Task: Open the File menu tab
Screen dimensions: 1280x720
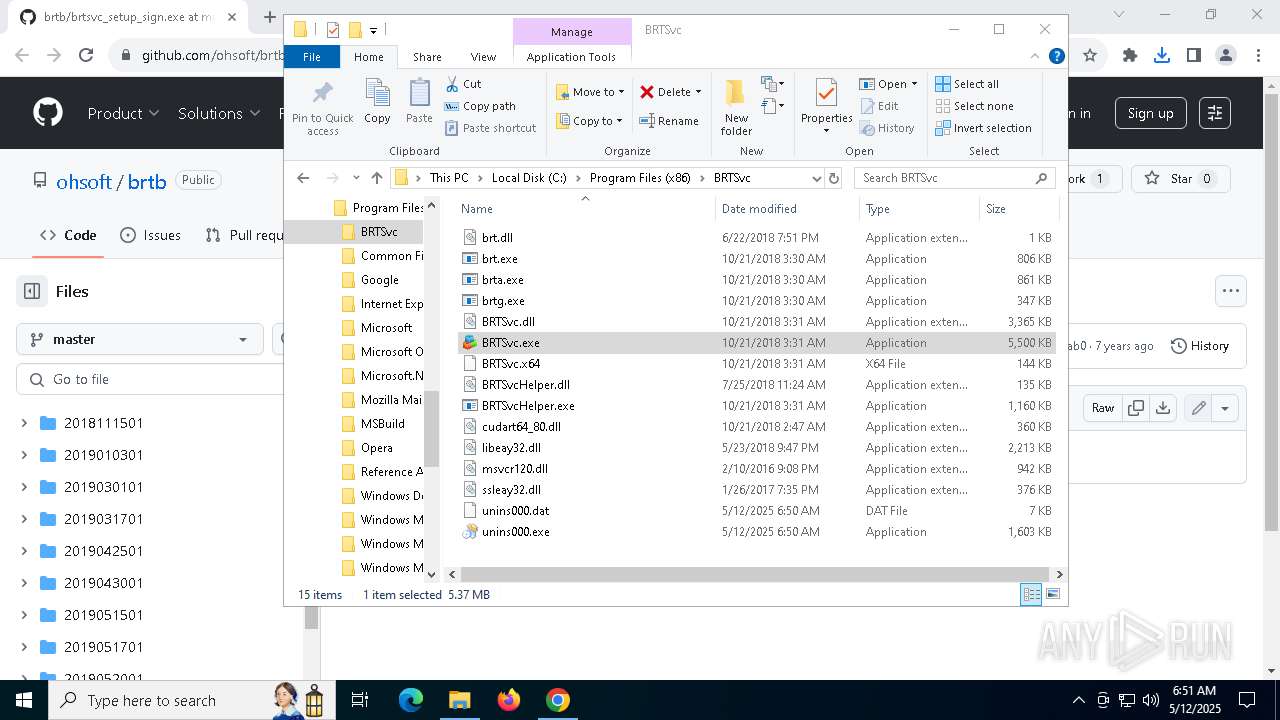Action: tap(312, 57)
